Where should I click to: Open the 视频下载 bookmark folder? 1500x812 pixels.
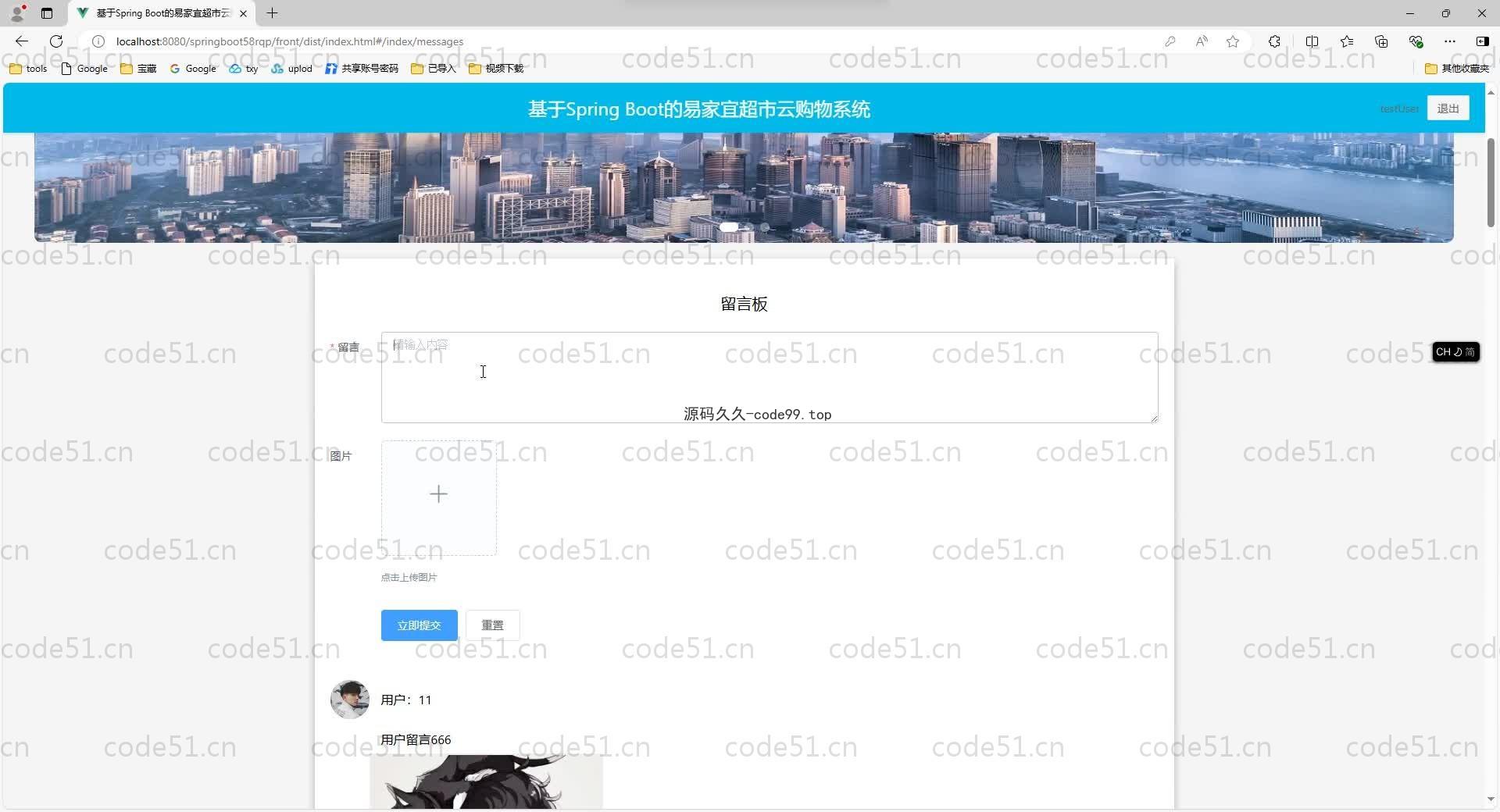tap(496, 69)
